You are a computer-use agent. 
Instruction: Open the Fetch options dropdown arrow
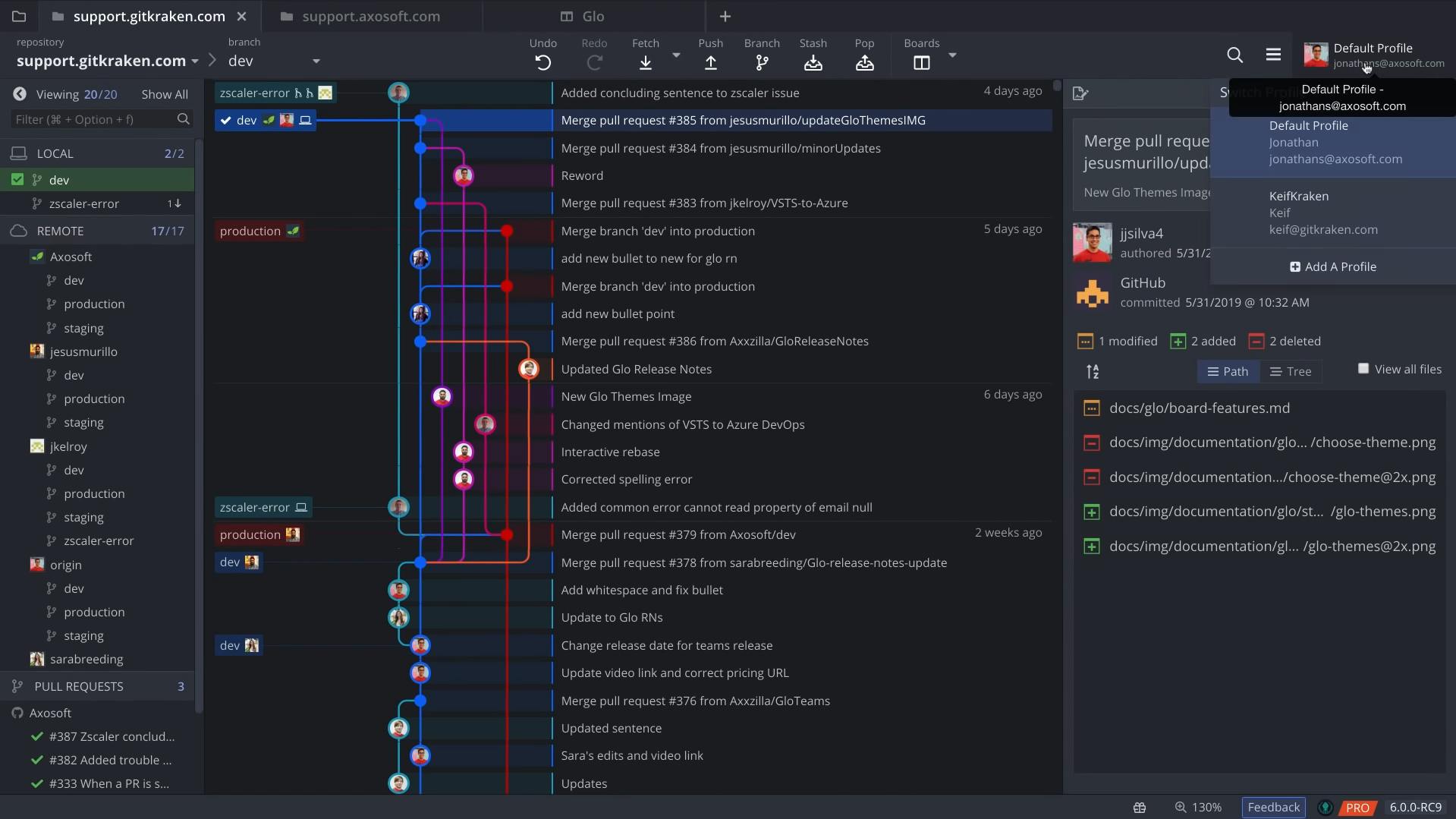[676, 55]
